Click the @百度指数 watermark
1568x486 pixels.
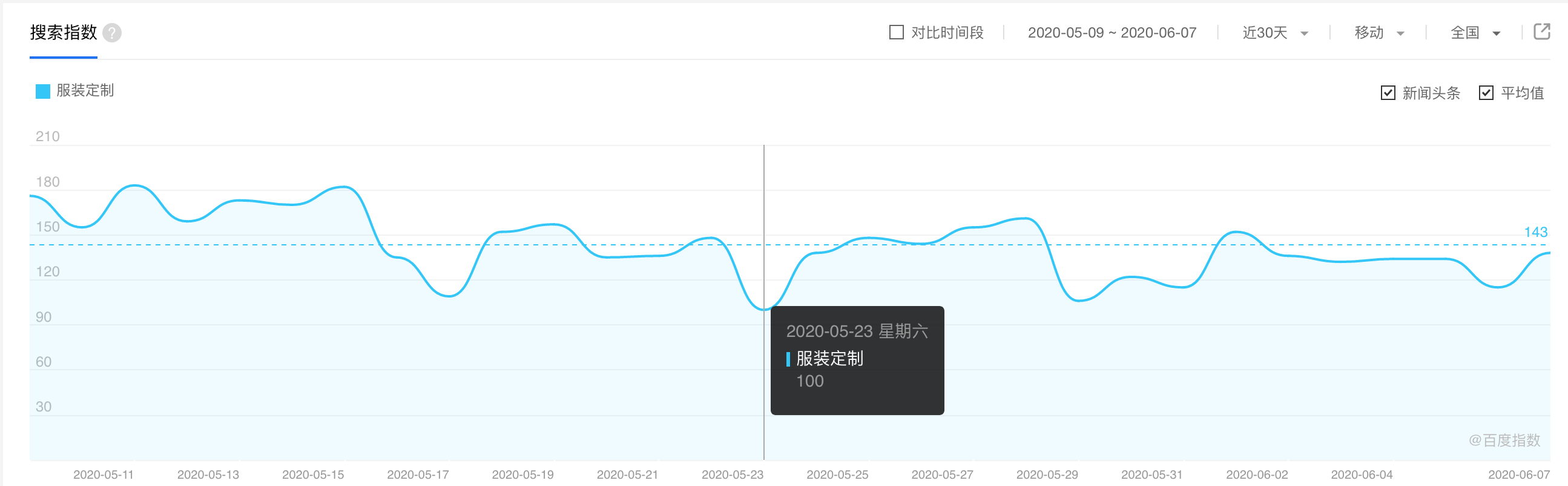1504,440
